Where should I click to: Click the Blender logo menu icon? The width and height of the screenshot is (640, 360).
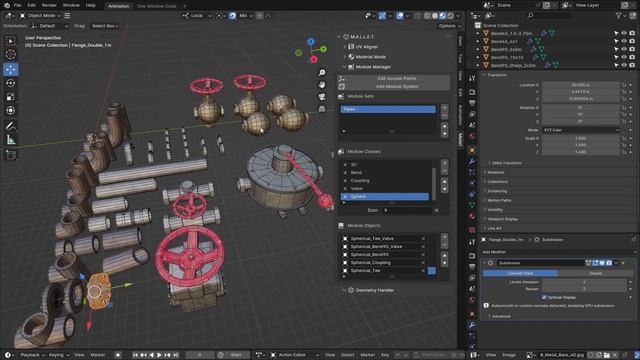(7, 5)
